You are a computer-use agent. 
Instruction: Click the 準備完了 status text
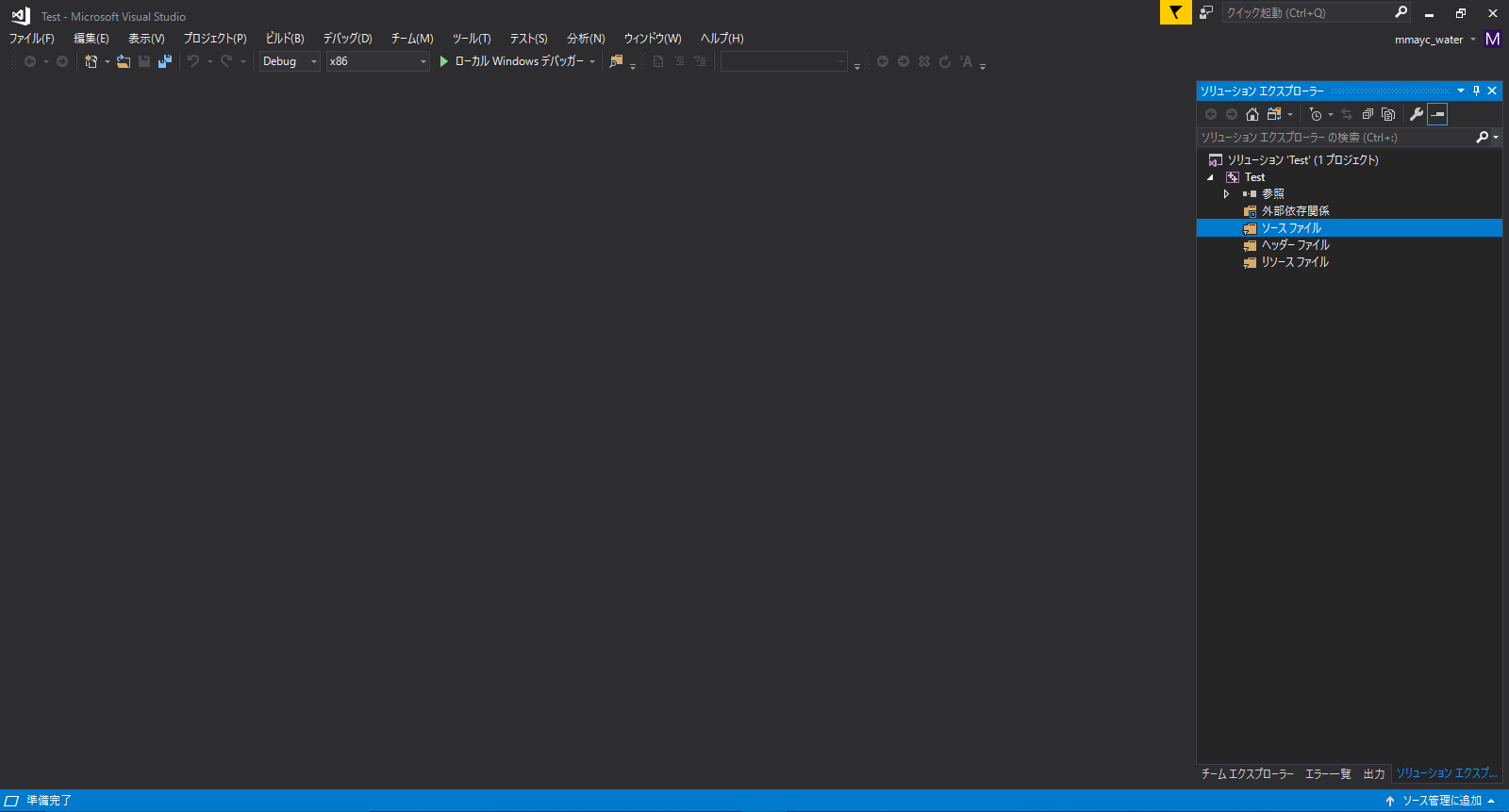[49, 801]
